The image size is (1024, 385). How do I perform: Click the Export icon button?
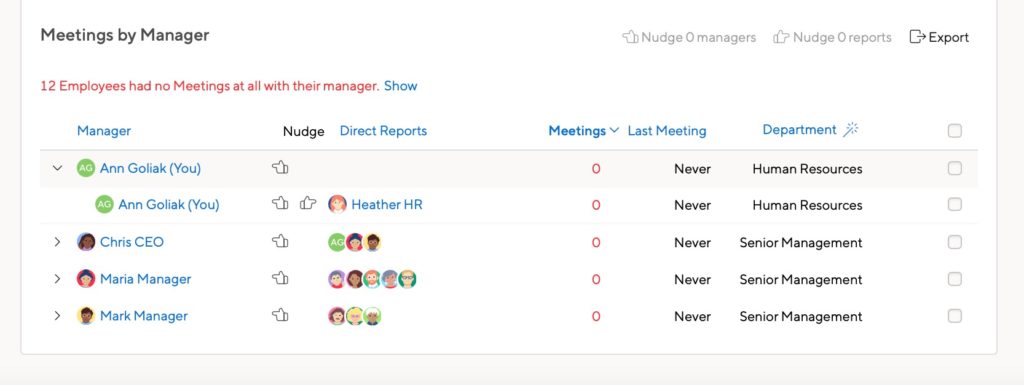[x=939, y=37]
